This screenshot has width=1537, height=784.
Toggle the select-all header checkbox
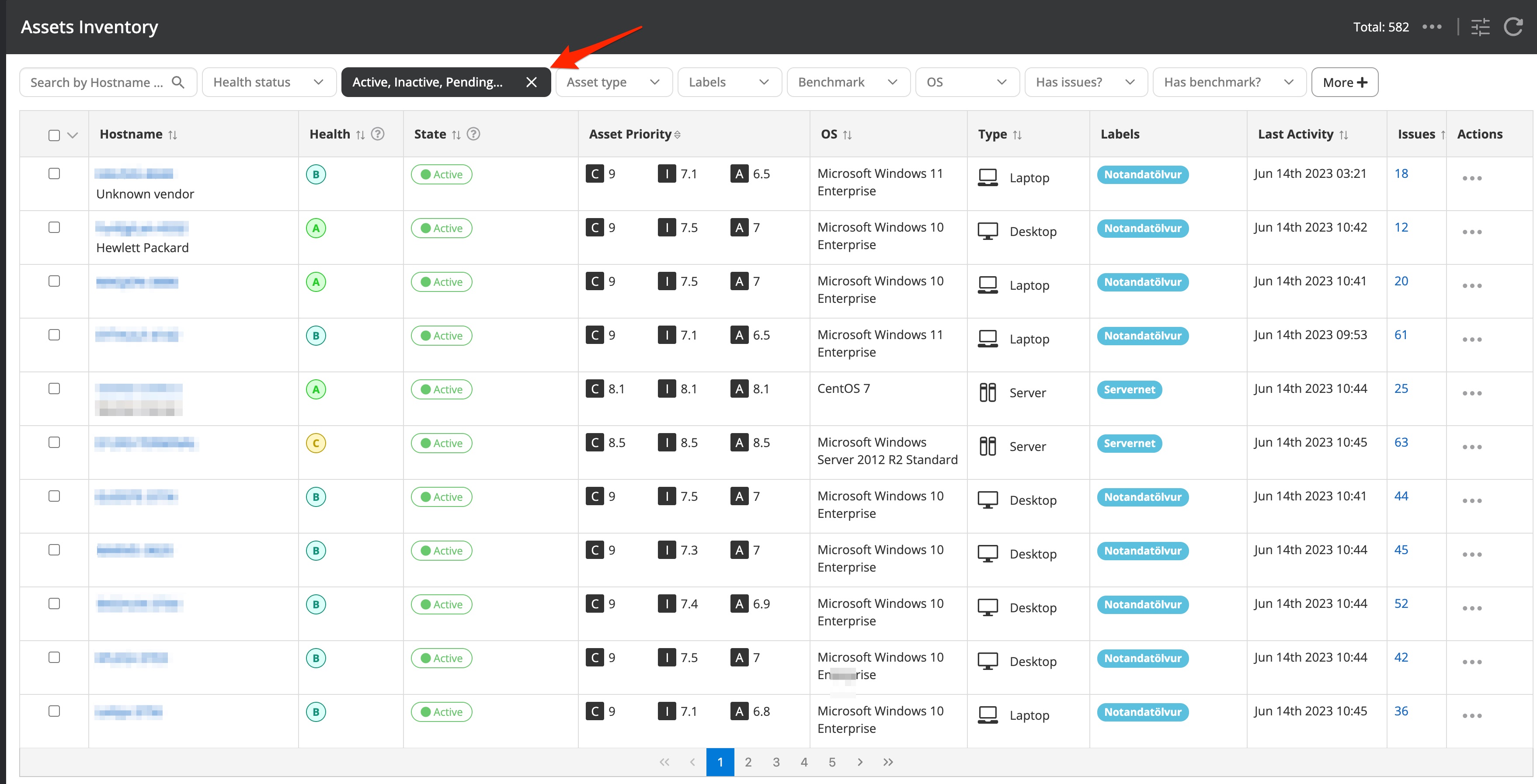tap(54, 135)
